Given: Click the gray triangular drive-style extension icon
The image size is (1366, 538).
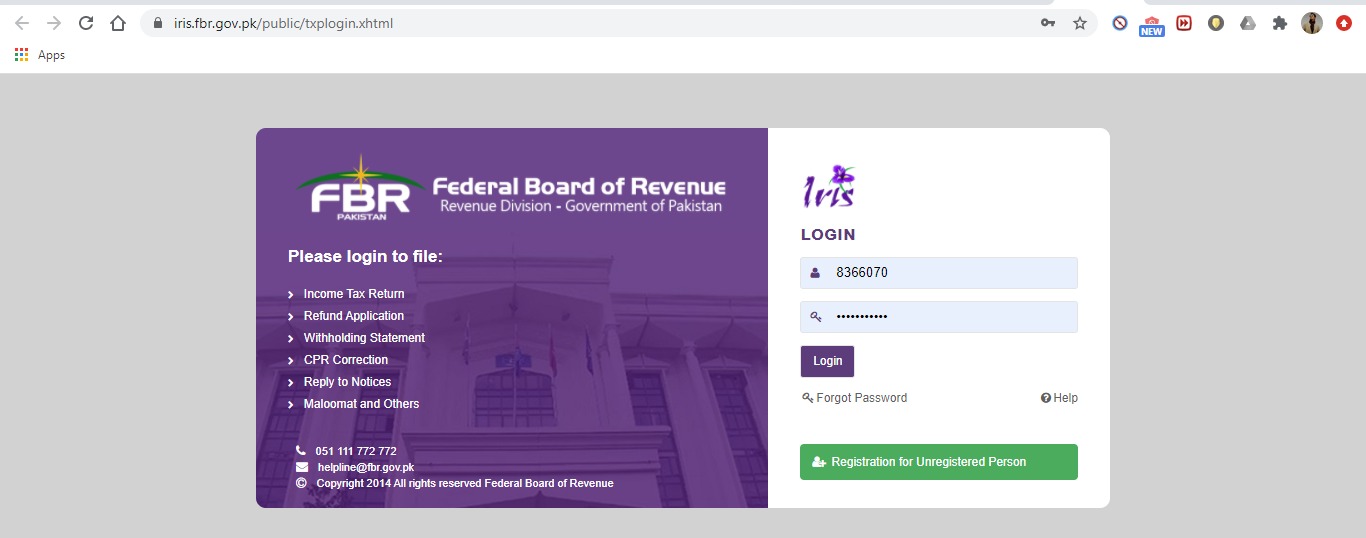Looking at the screenshot, I should point(1248,23).
